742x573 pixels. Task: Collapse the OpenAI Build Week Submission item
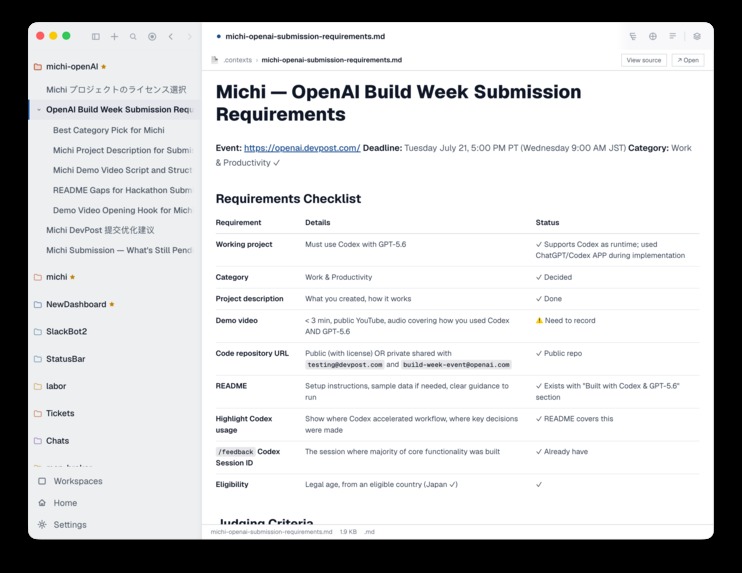(39, 110)
